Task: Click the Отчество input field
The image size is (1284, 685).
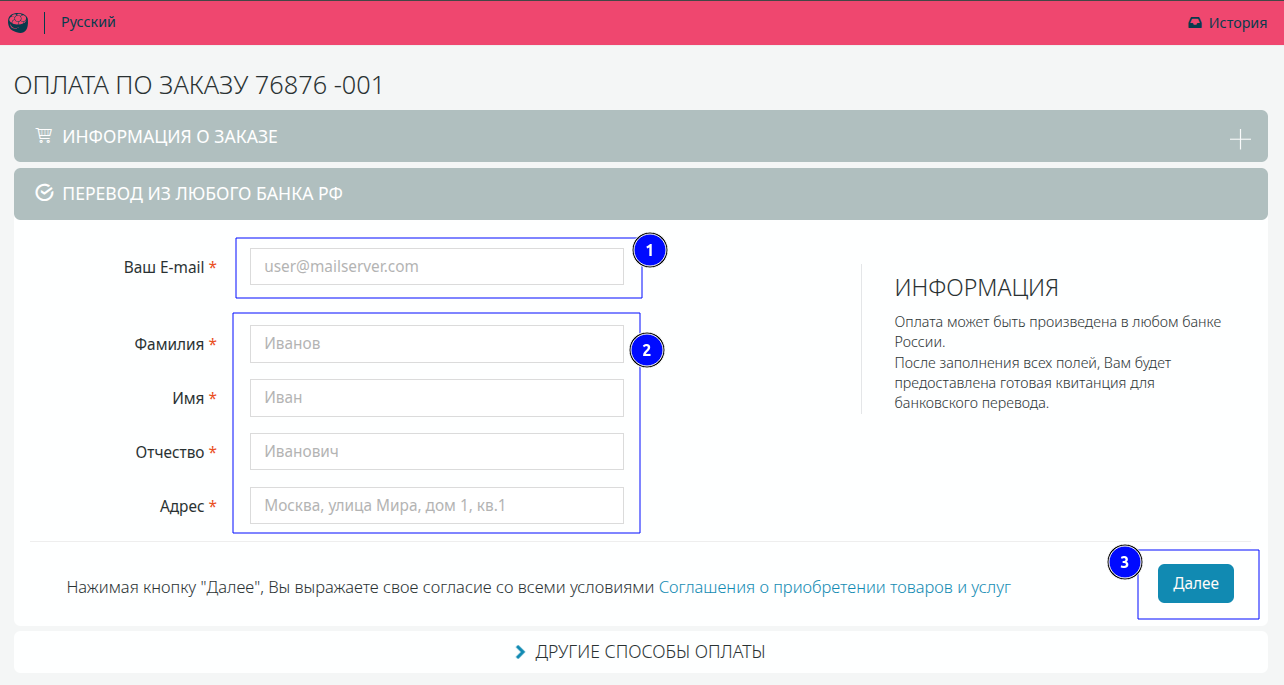Action: [x=436, y=452]
